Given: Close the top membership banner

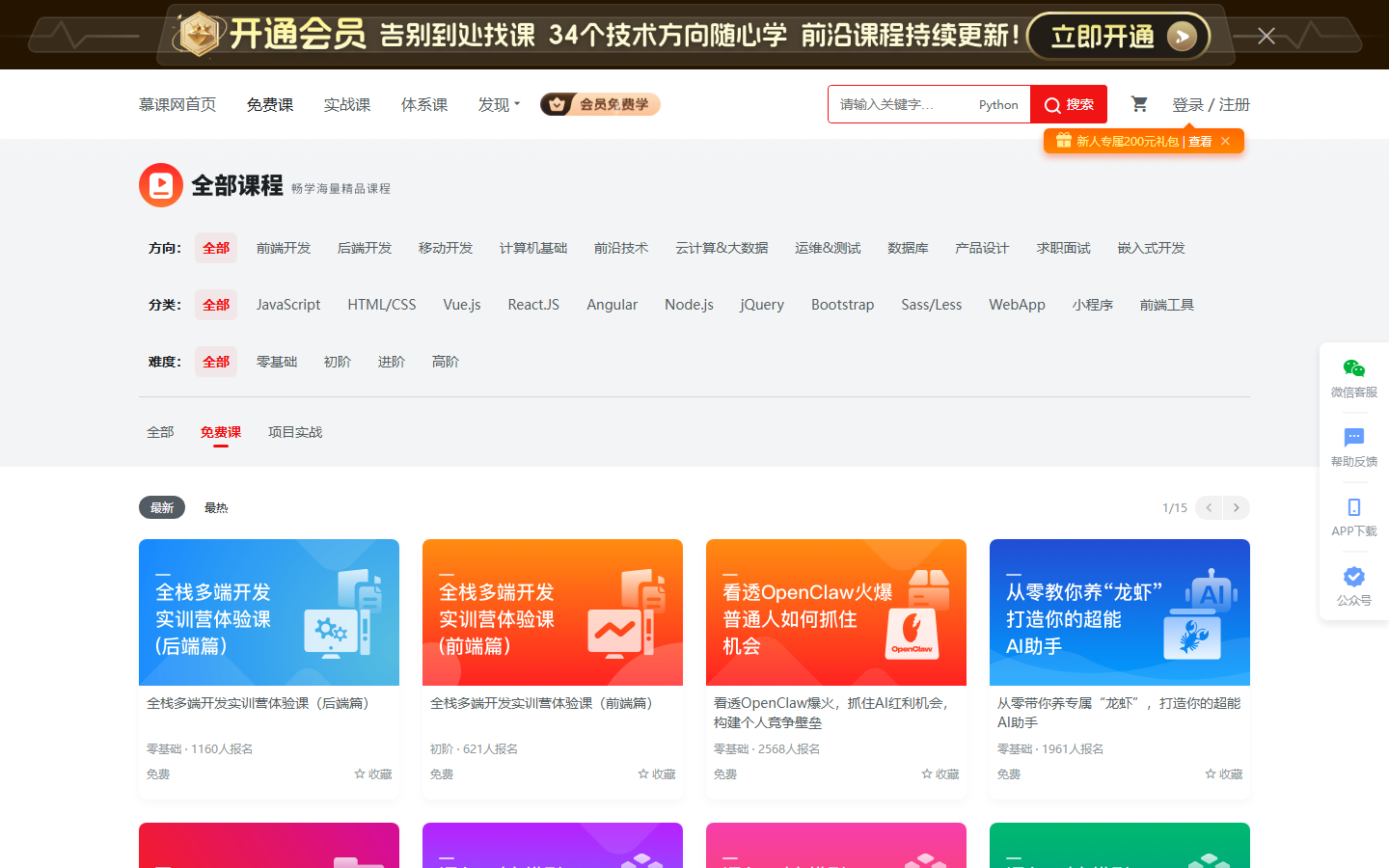Looking at the screenshot, I should (x=1266, y=36).
